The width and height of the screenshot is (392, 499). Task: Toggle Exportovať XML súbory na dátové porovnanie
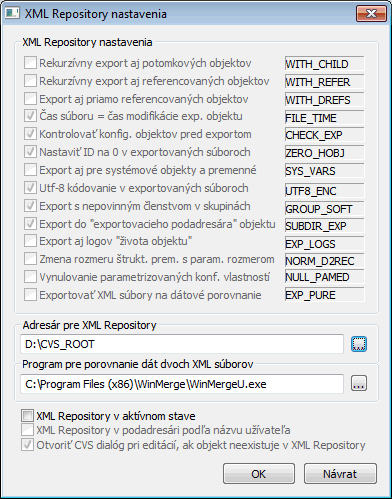(30, 295)
